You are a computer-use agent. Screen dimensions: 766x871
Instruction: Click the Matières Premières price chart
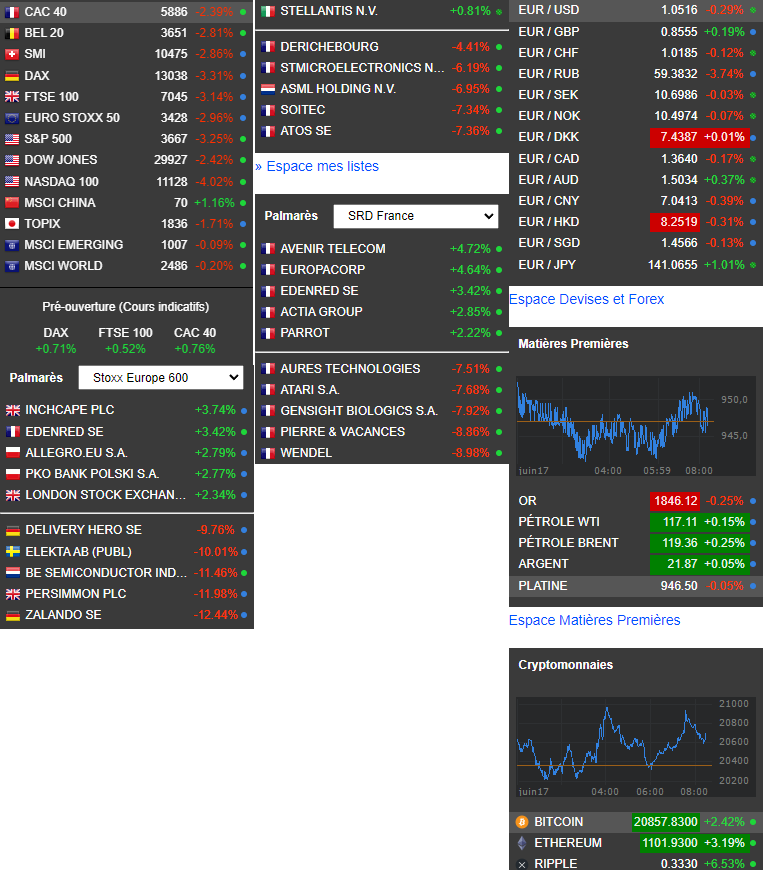(635, 426)
